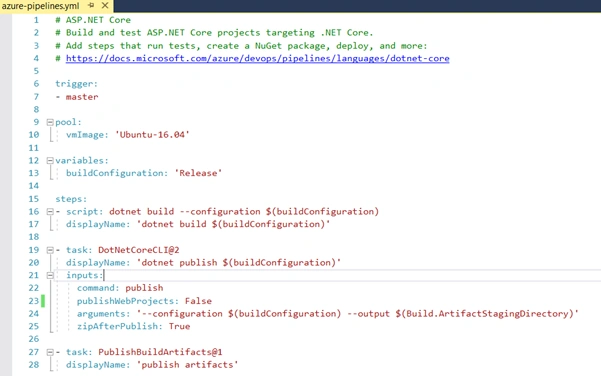Pin the azure-pipelines.yml tab

(x=91, y=6)
